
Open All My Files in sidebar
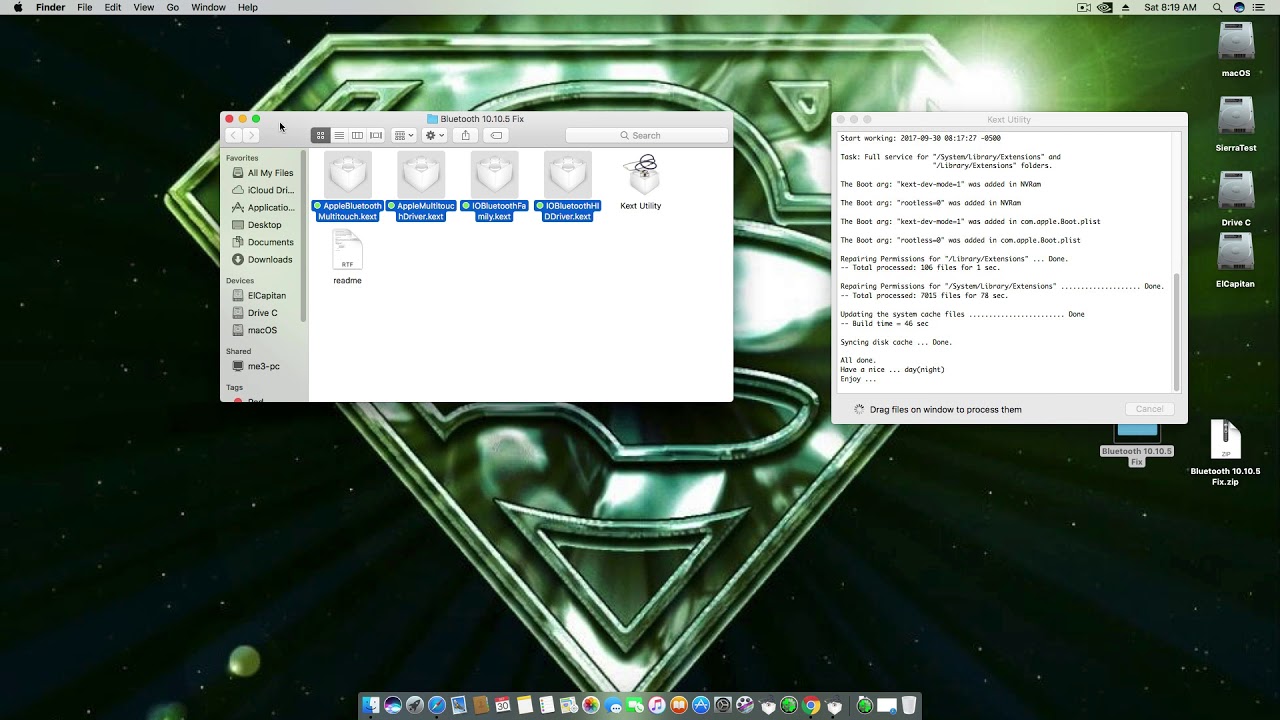[x=262, y=173]
